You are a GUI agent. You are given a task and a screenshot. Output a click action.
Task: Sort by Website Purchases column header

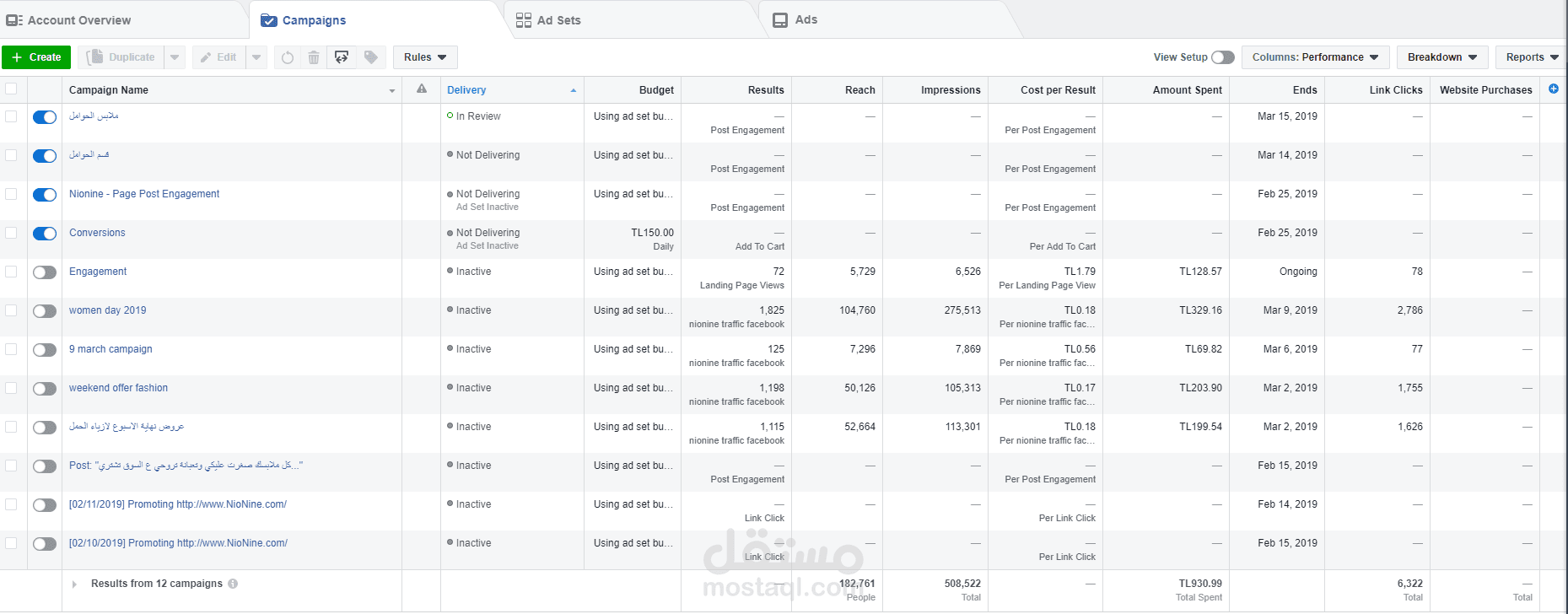coord(1485,90)
